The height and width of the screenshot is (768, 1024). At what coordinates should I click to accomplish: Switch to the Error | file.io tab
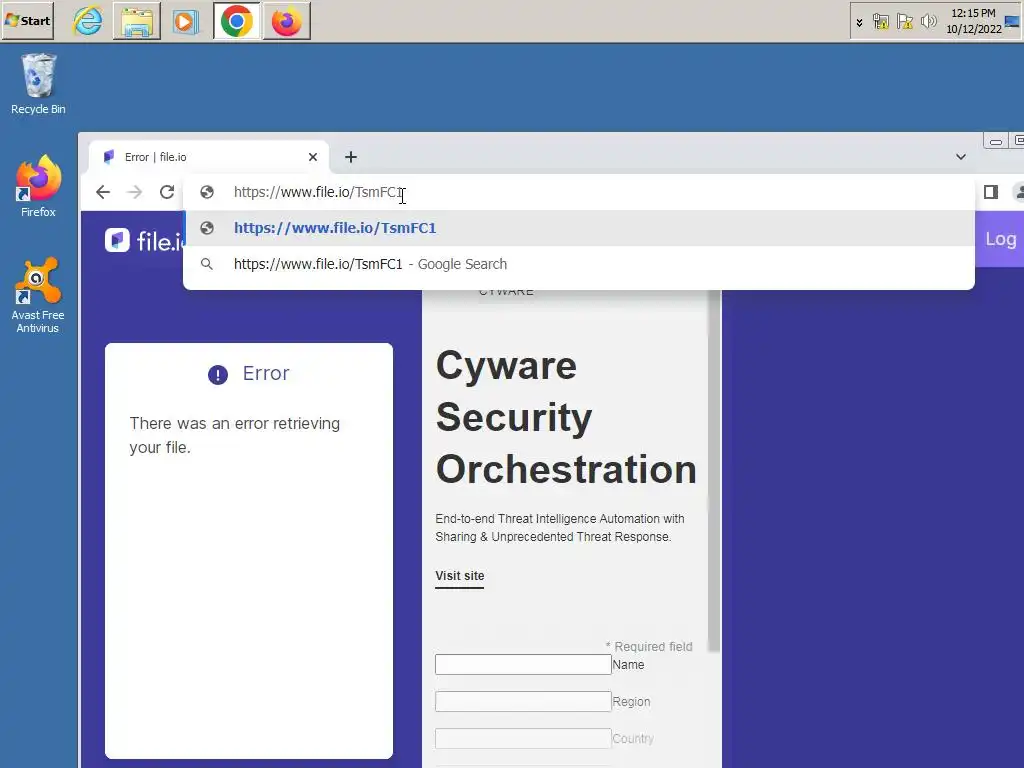click(x=208, y=157)
